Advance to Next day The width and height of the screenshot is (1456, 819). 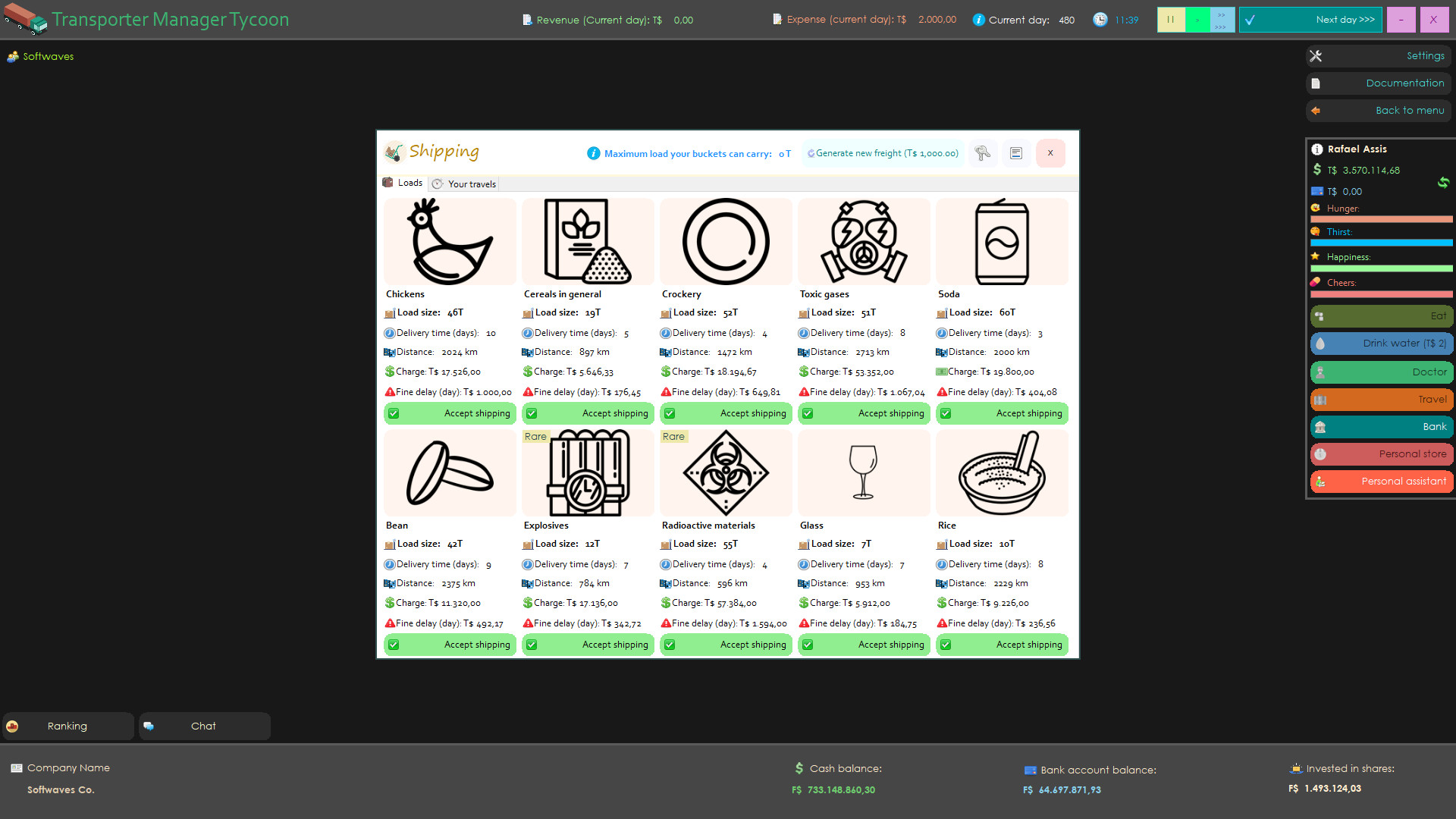pos(1310,20)
